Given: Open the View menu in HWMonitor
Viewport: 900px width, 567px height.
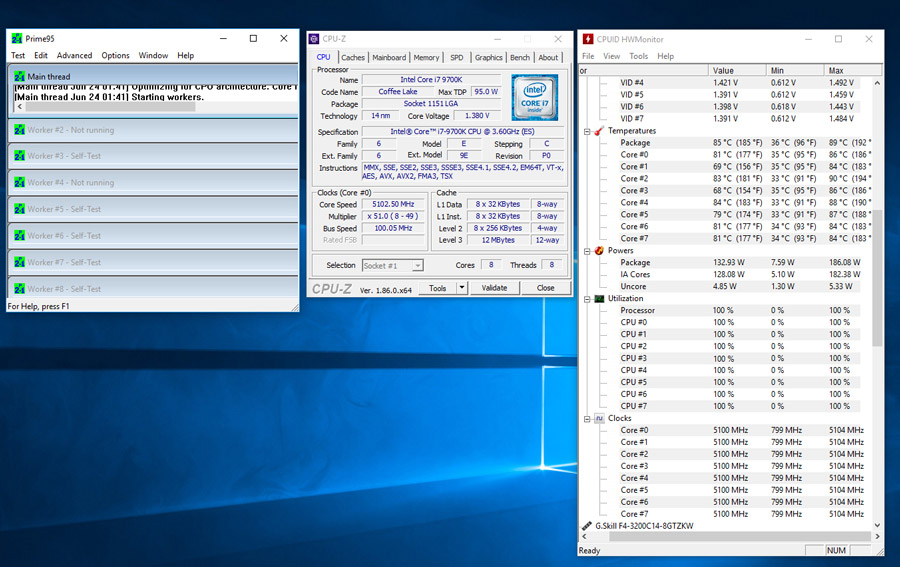Looking at the screenshot, I should click(611, 56).
